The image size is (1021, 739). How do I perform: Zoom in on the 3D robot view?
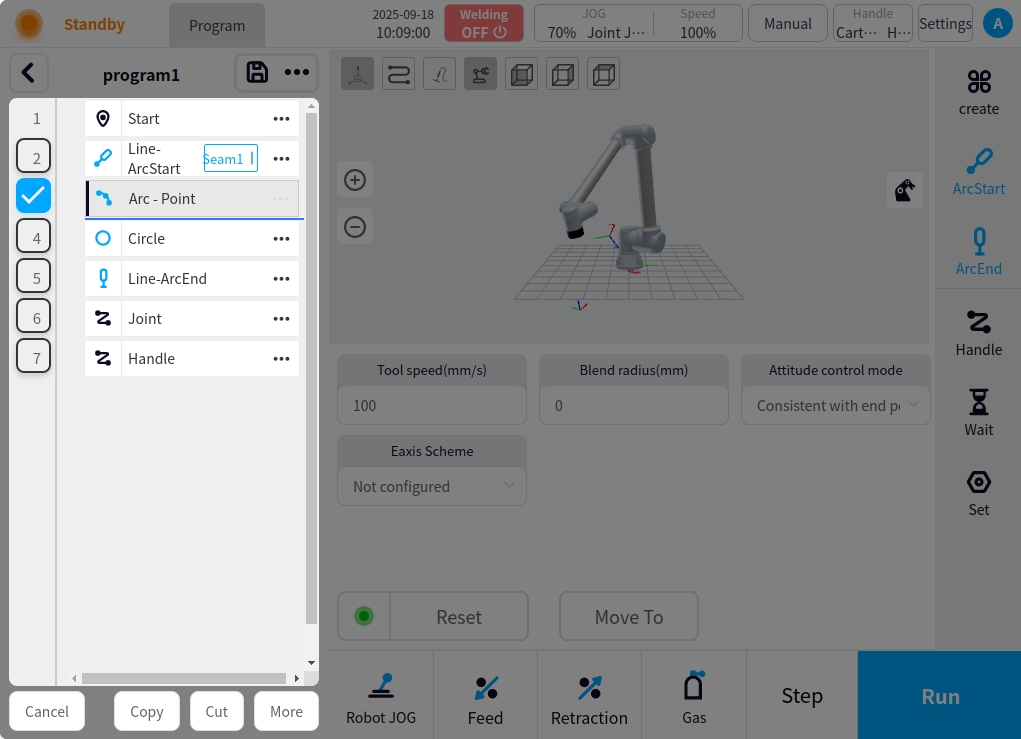click(x=355, y=180)
